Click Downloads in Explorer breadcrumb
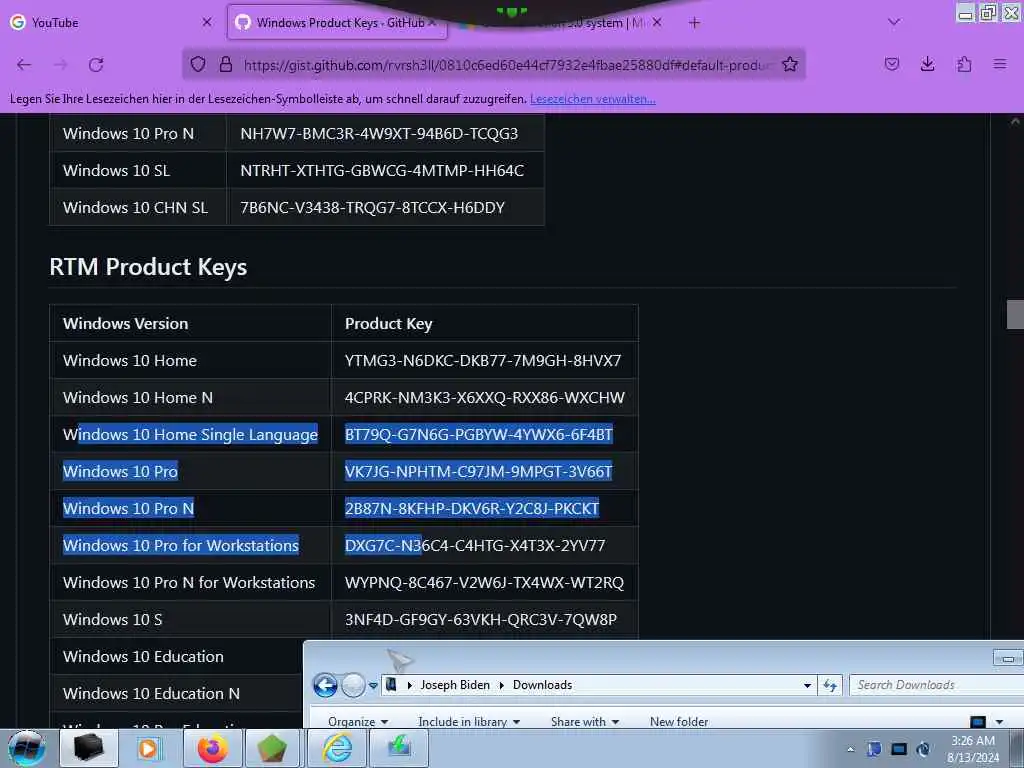 [x=542, y=684]
